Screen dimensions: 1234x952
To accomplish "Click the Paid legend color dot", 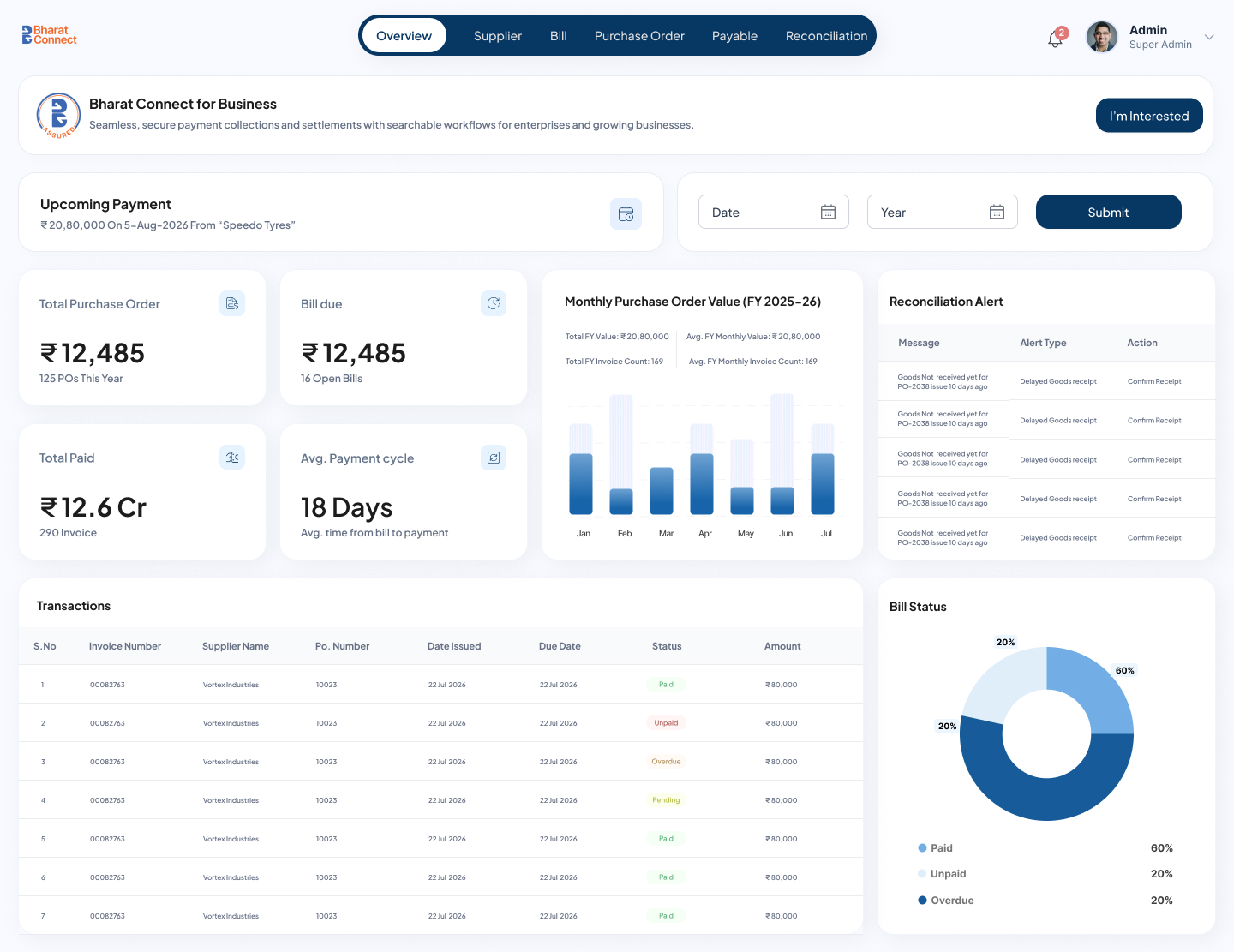I will 922,848.
